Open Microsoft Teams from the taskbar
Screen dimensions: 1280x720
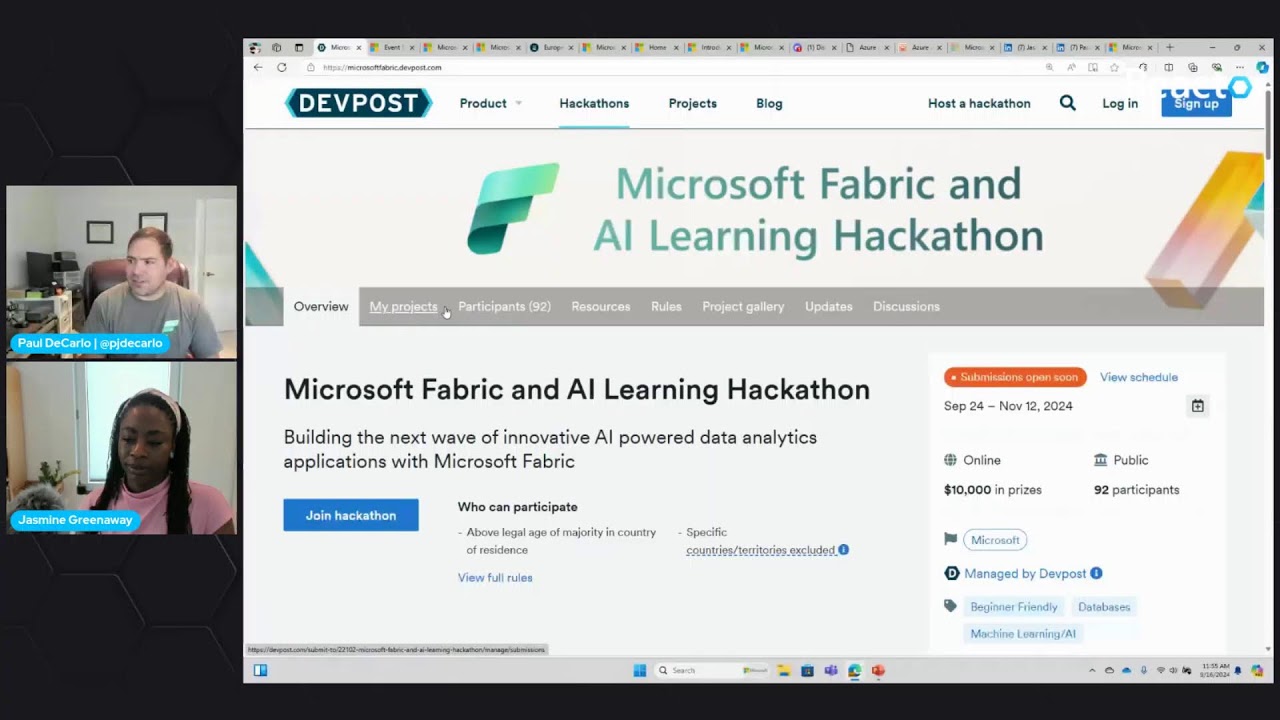[x=830, y=670]
